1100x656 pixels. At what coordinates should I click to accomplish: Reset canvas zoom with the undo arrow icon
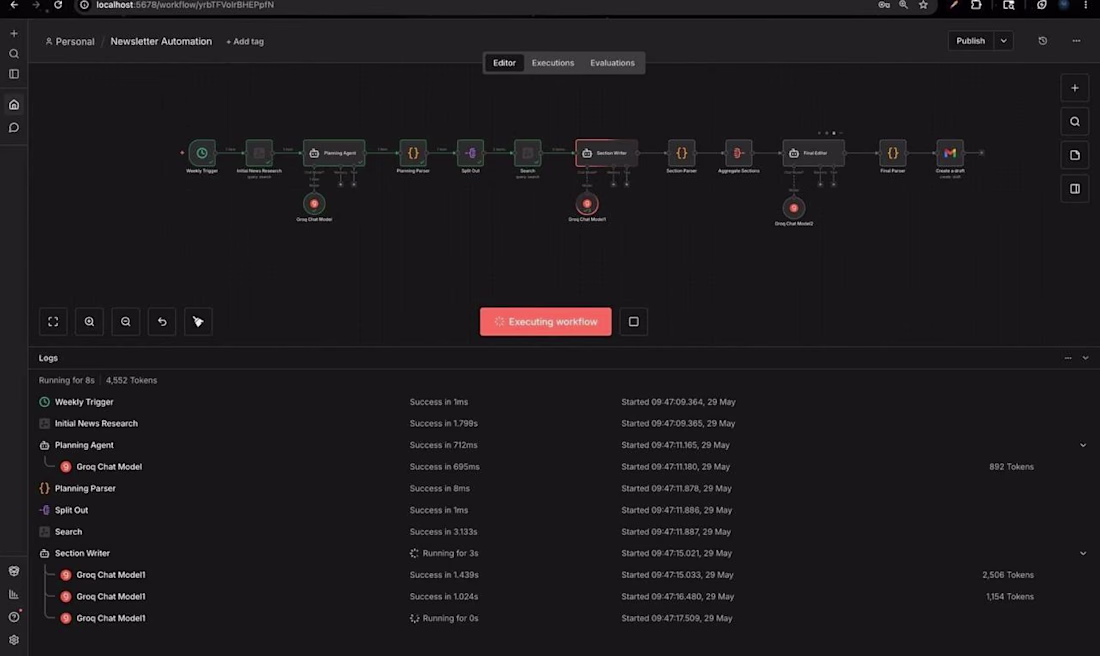pyautogui.click(x=162, y=321)
